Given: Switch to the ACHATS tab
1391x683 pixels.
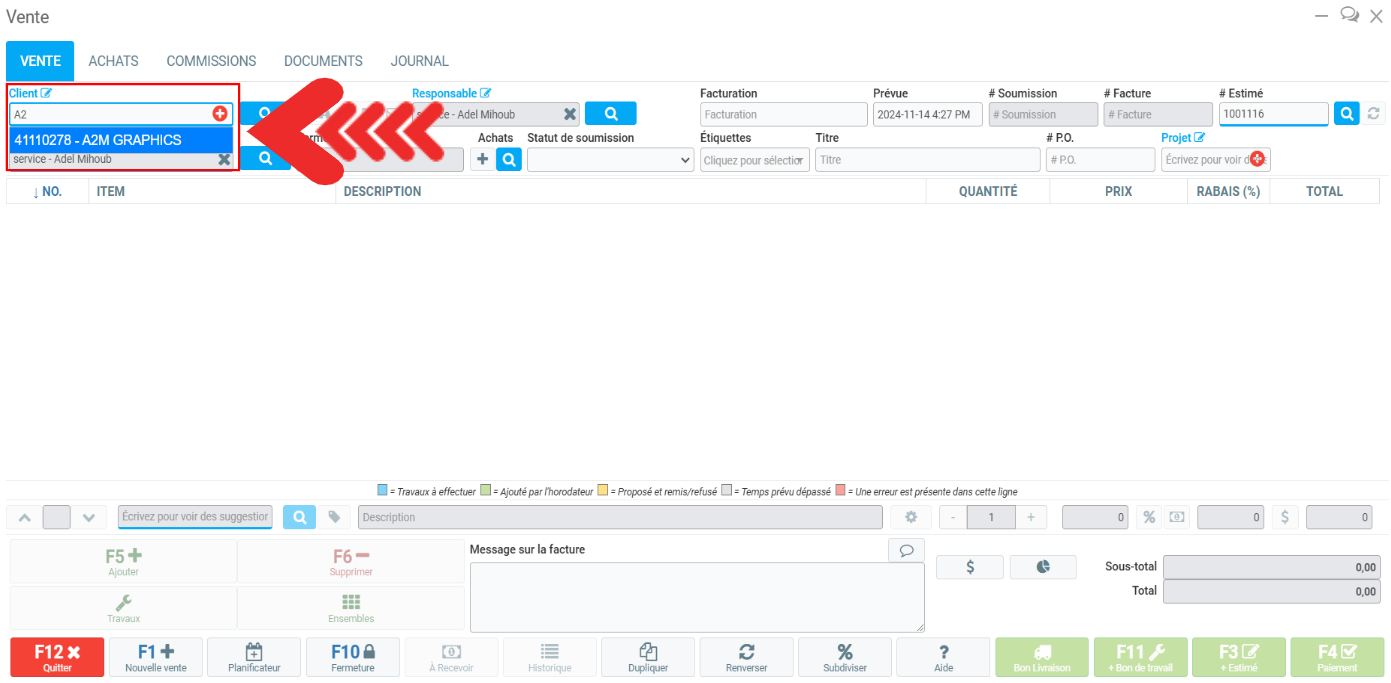Looking at the screenshot, I should tap(113, 61).
